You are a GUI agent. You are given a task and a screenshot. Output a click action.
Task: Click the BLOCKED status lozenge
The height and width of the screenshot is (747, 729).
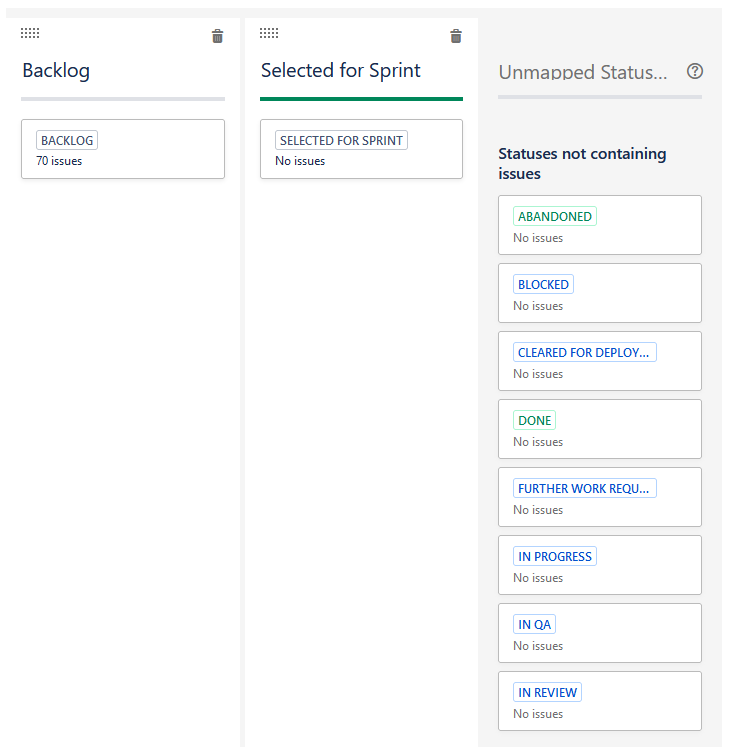tap(543, 284)
